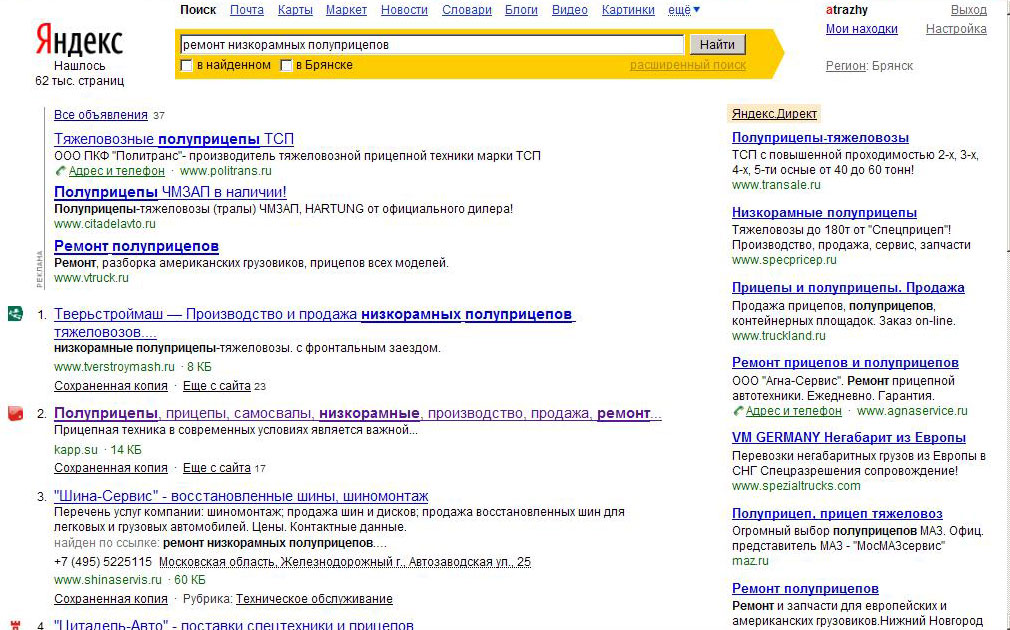Open ad 'Низкорамные полуприцепы' specpricep
The image size is (1010, 630).
click(824, 213)
